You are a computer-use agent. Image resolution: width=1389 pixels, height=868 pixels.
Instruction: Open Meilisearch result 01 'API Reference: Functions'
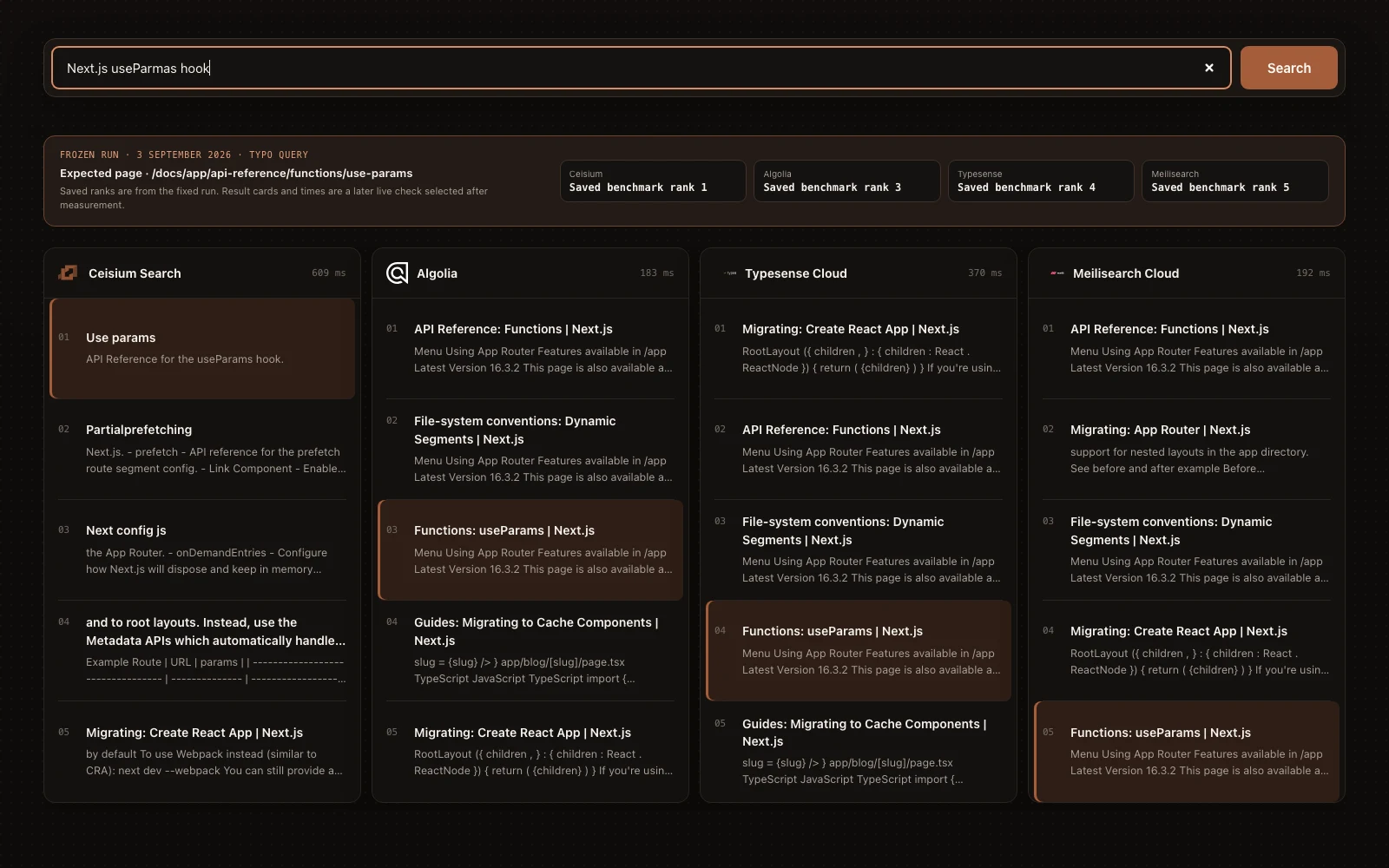click(x=1187, y=348)
